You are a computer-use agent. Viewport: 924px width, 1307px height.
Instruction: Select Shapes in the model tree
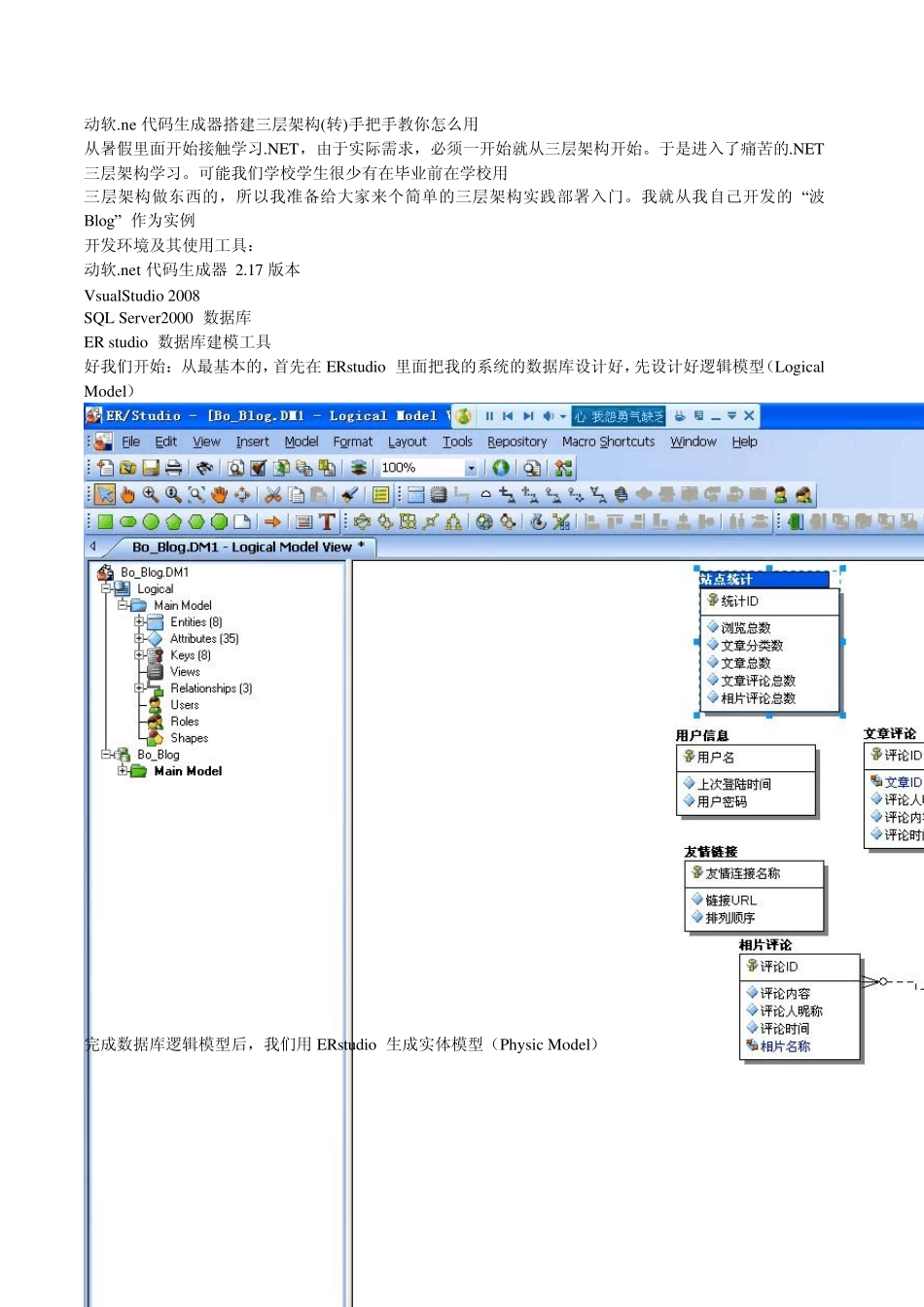[189, 737]
